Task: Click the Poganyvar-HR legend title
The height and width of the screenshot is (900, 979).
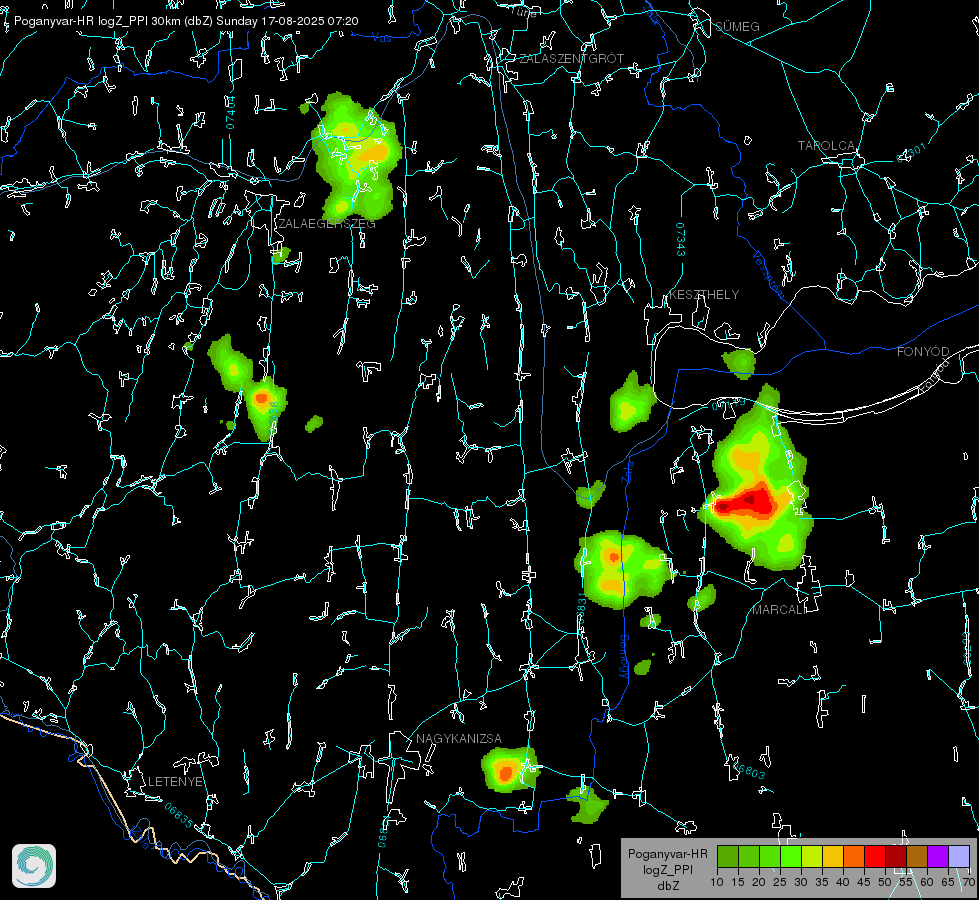Action: coord(667,854)
